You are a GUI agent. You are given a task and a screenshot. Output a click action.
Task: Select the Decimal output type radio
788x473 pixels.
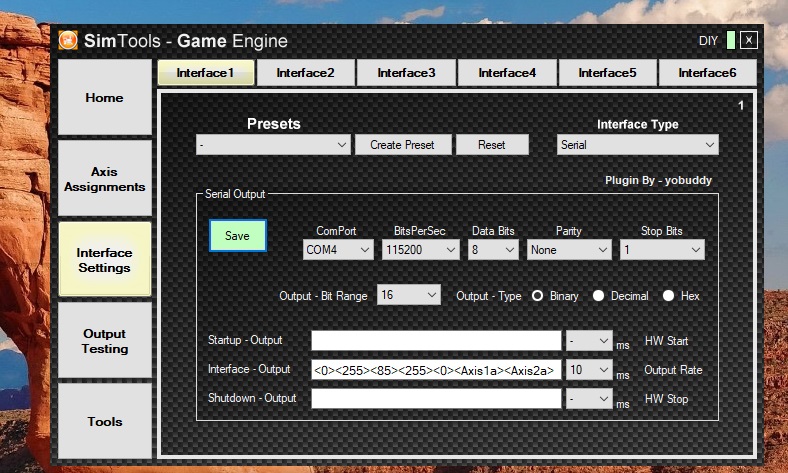click(598, 296)
